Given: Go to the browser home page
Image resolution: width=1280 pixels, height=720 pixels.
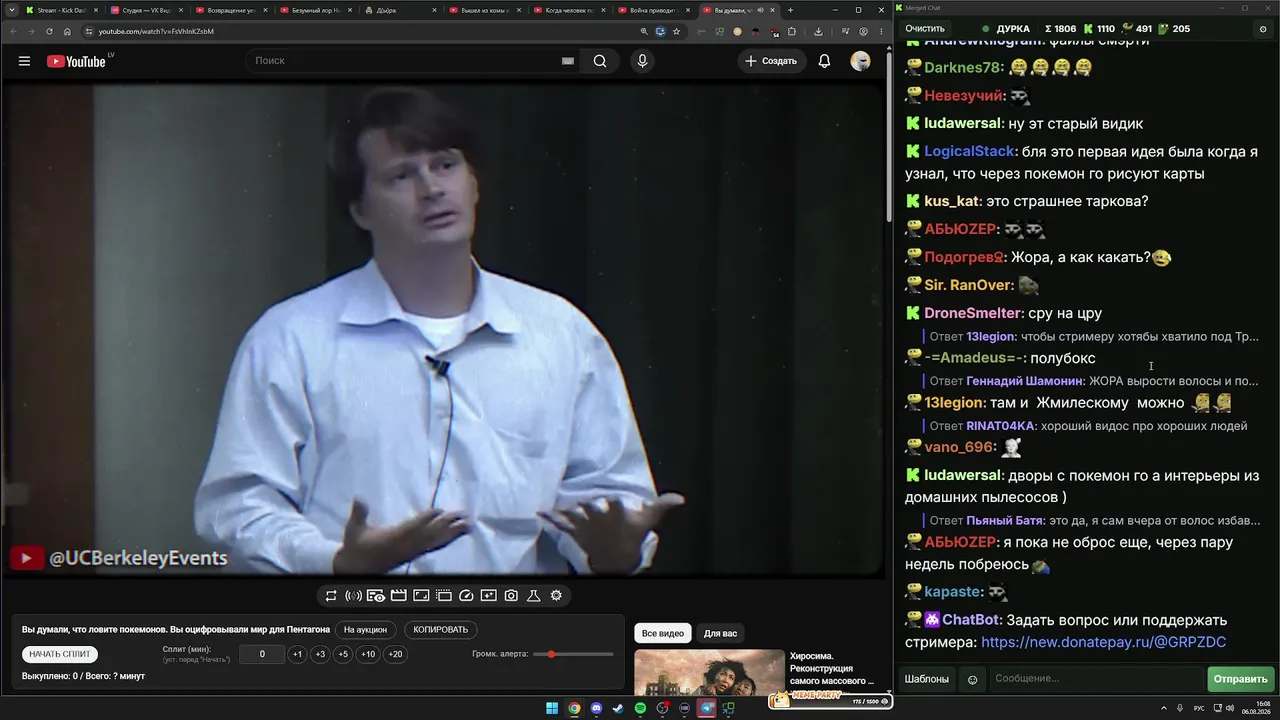Looking at the screenshot, I should click(x=68, y=31).
